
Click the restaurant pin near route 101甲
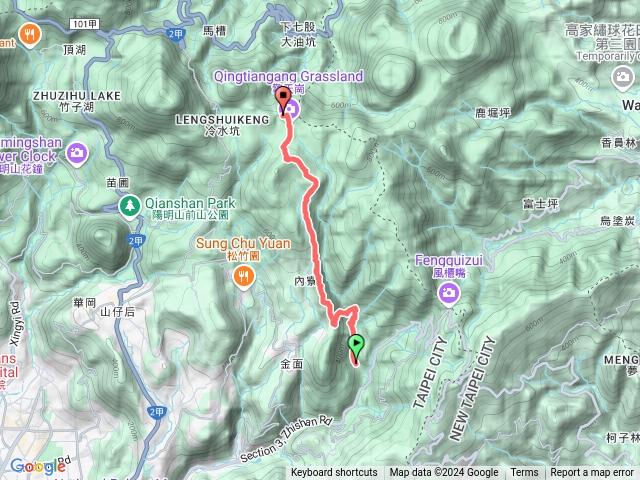click(30, 35)
